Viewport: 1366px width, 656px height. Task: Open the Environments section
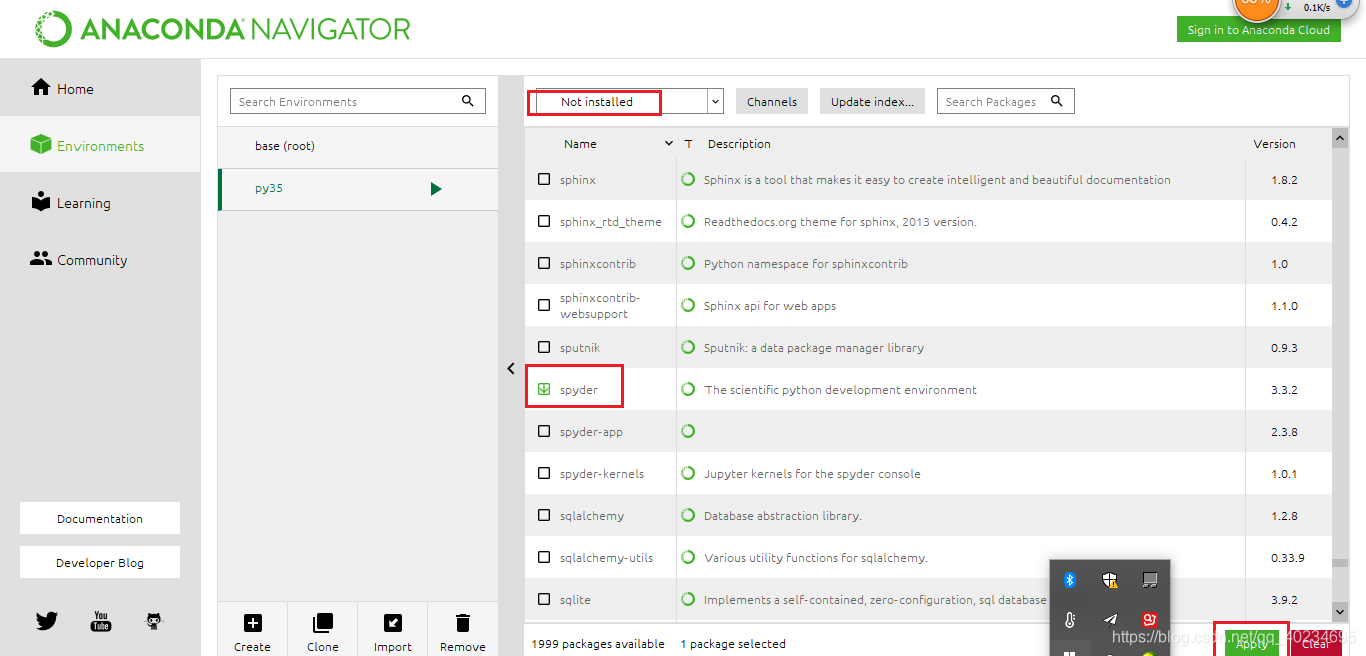click(x=100, y=145)
